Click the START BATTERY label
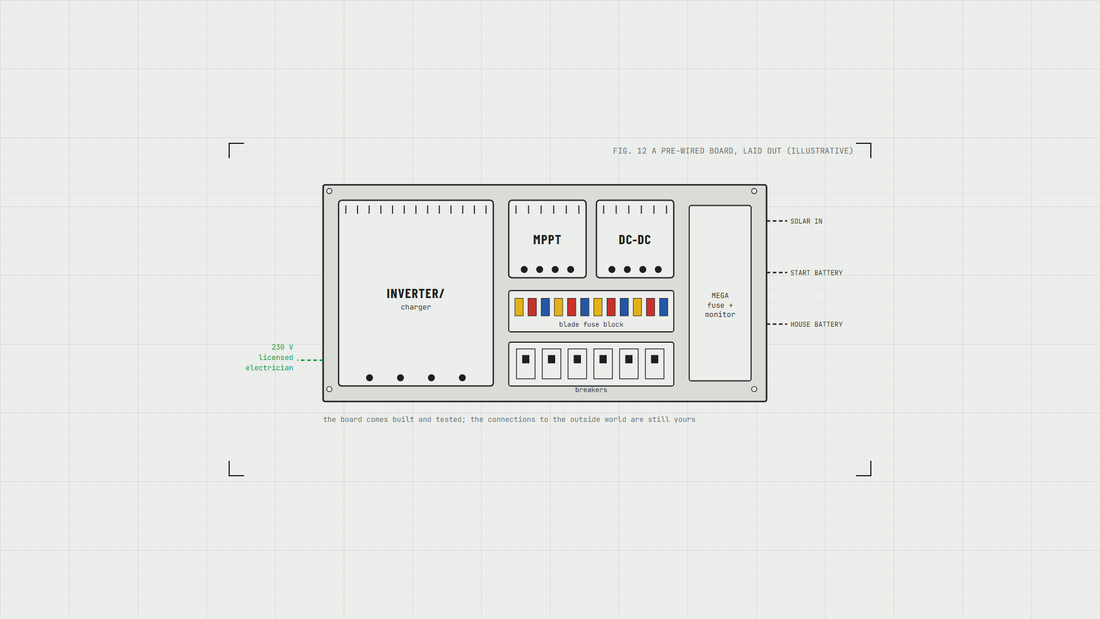 tap(816, 272)
